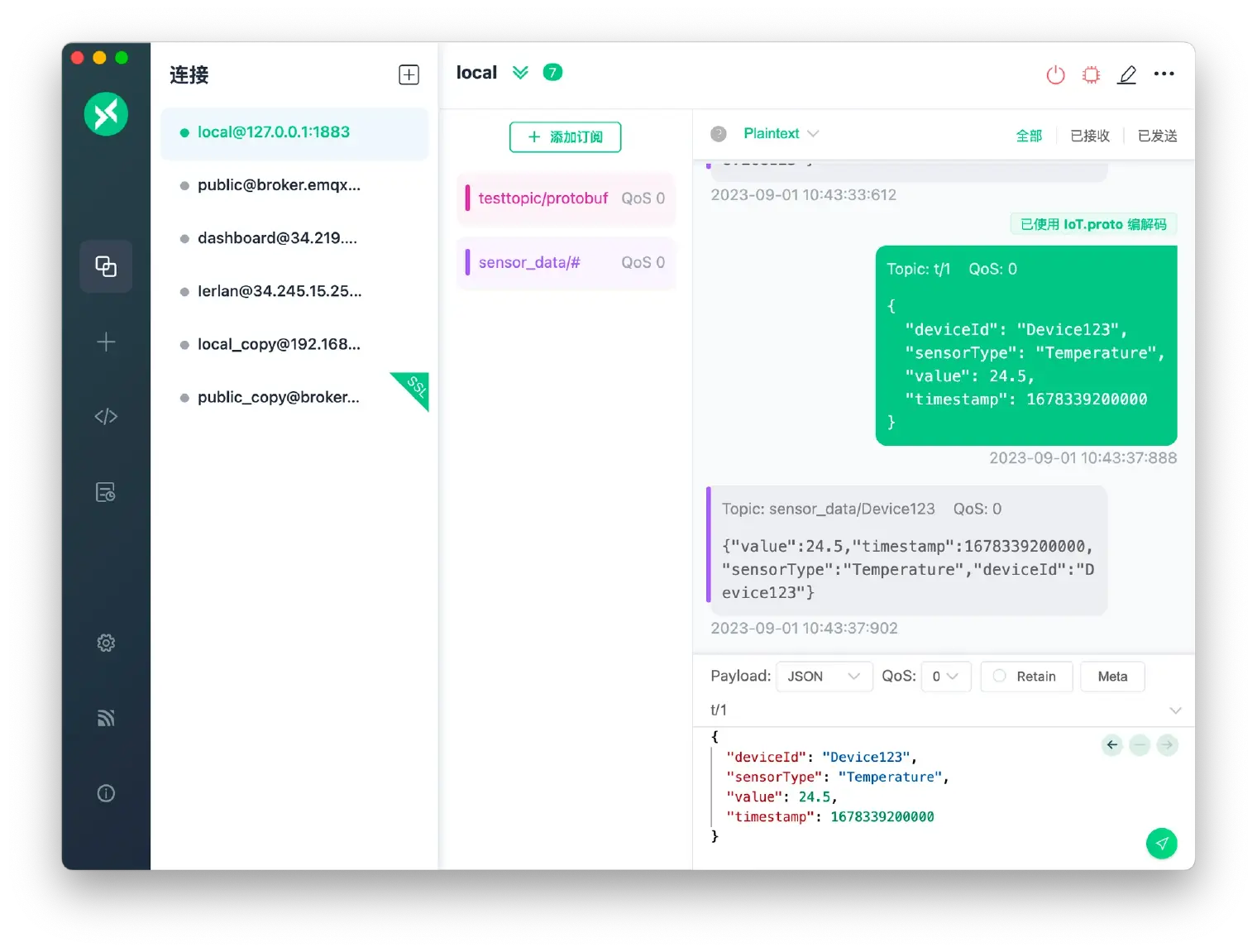
Task: Open the Log page icon in sidebar
Action: tap(106, 492)
